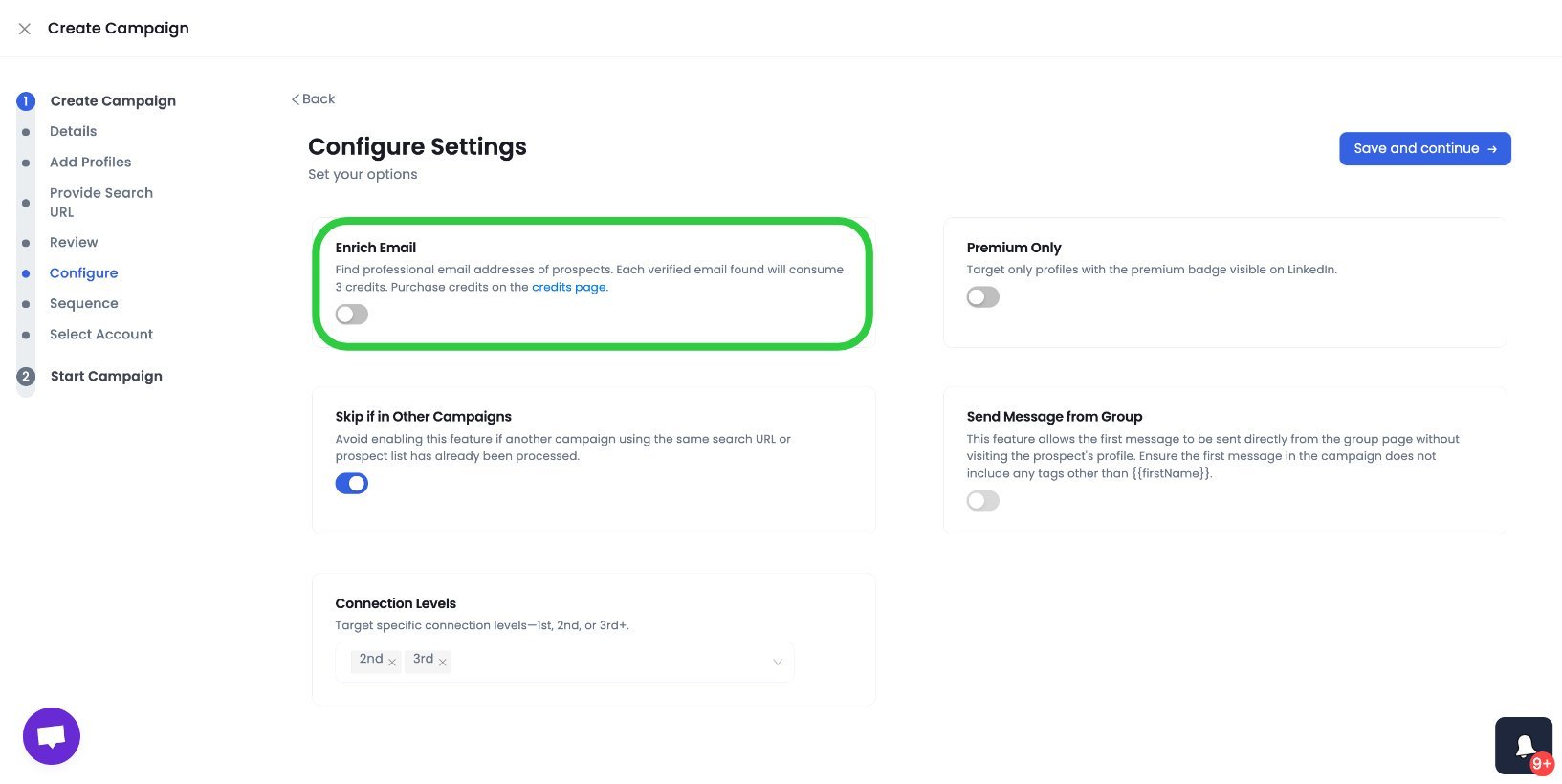Image resolution: width=1562 pixels, height=784 pixels.
Task: Click Save and continue button
Action: click(x=1425, y=149)
